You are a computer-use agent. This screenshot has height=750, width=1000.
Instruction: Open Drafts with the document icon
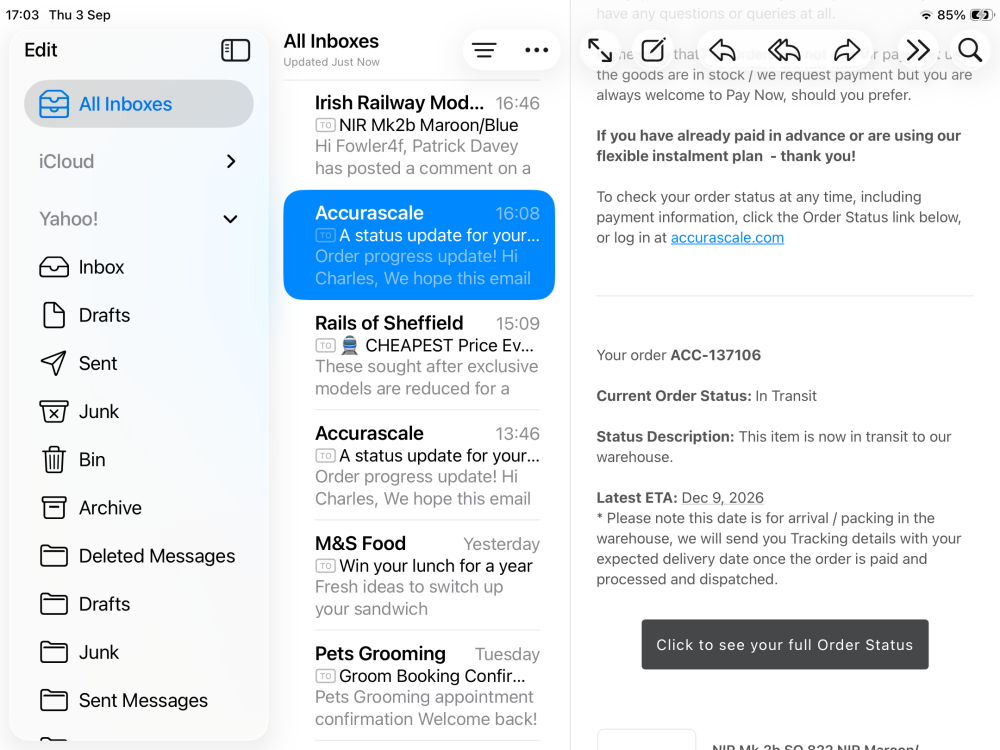[x=138, y=315]
